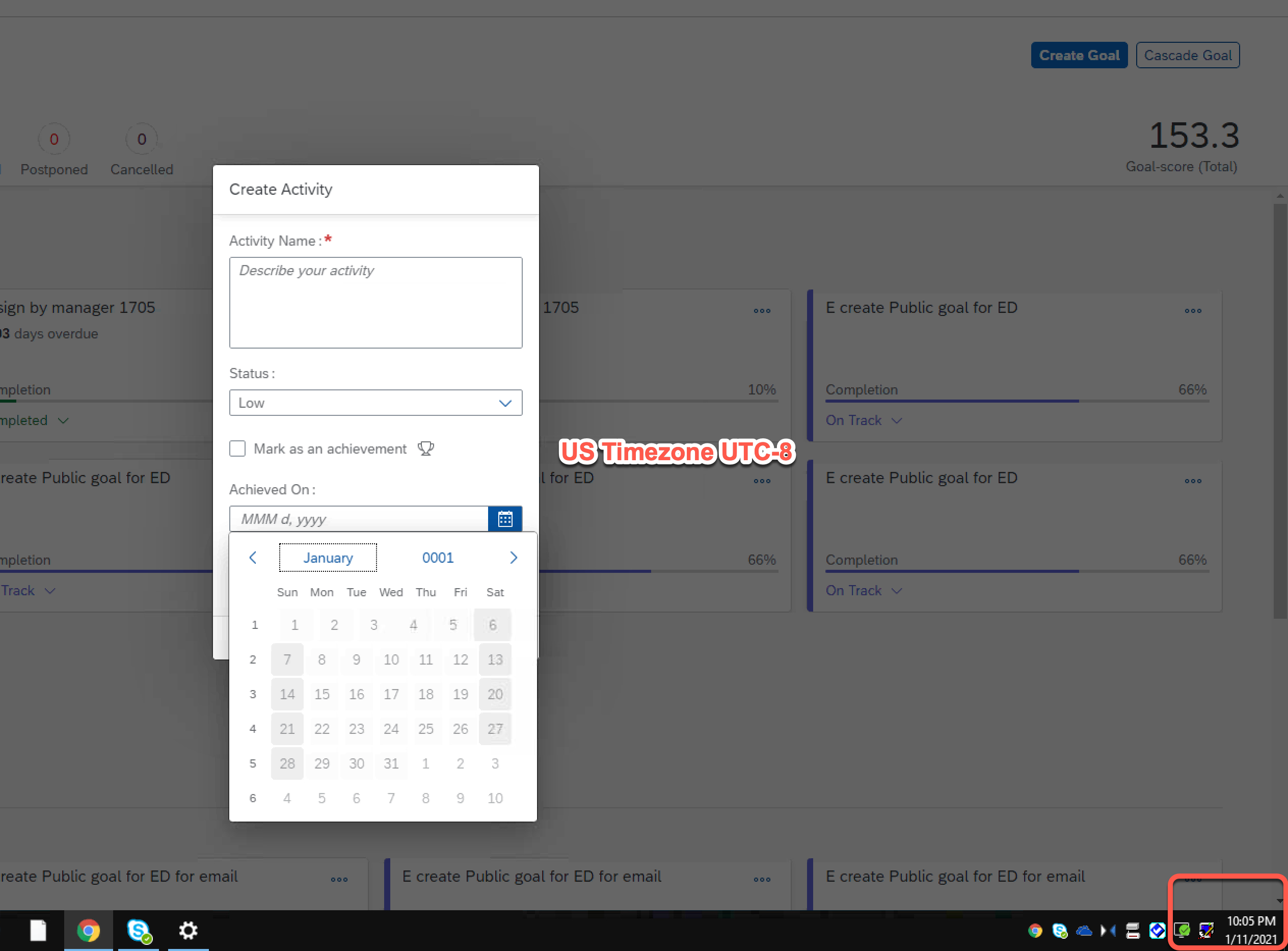Click the trophy icon beside Mark as achievement
Screen dimensions: 1288x951
click(426, 448)
